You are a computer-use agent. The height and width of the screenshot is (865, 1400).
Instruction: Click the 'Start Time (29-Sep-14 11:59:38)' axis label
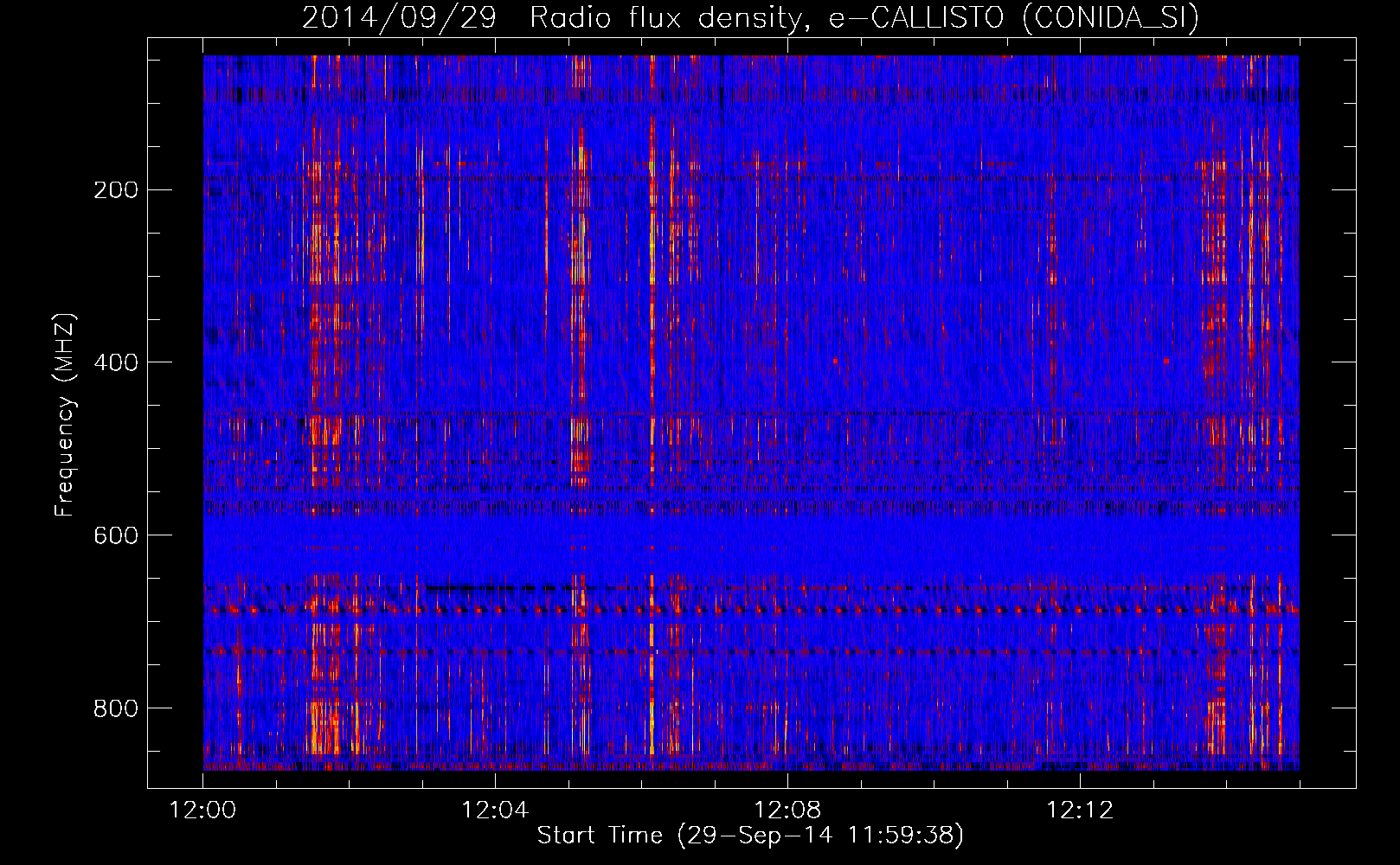pos(750,836)
